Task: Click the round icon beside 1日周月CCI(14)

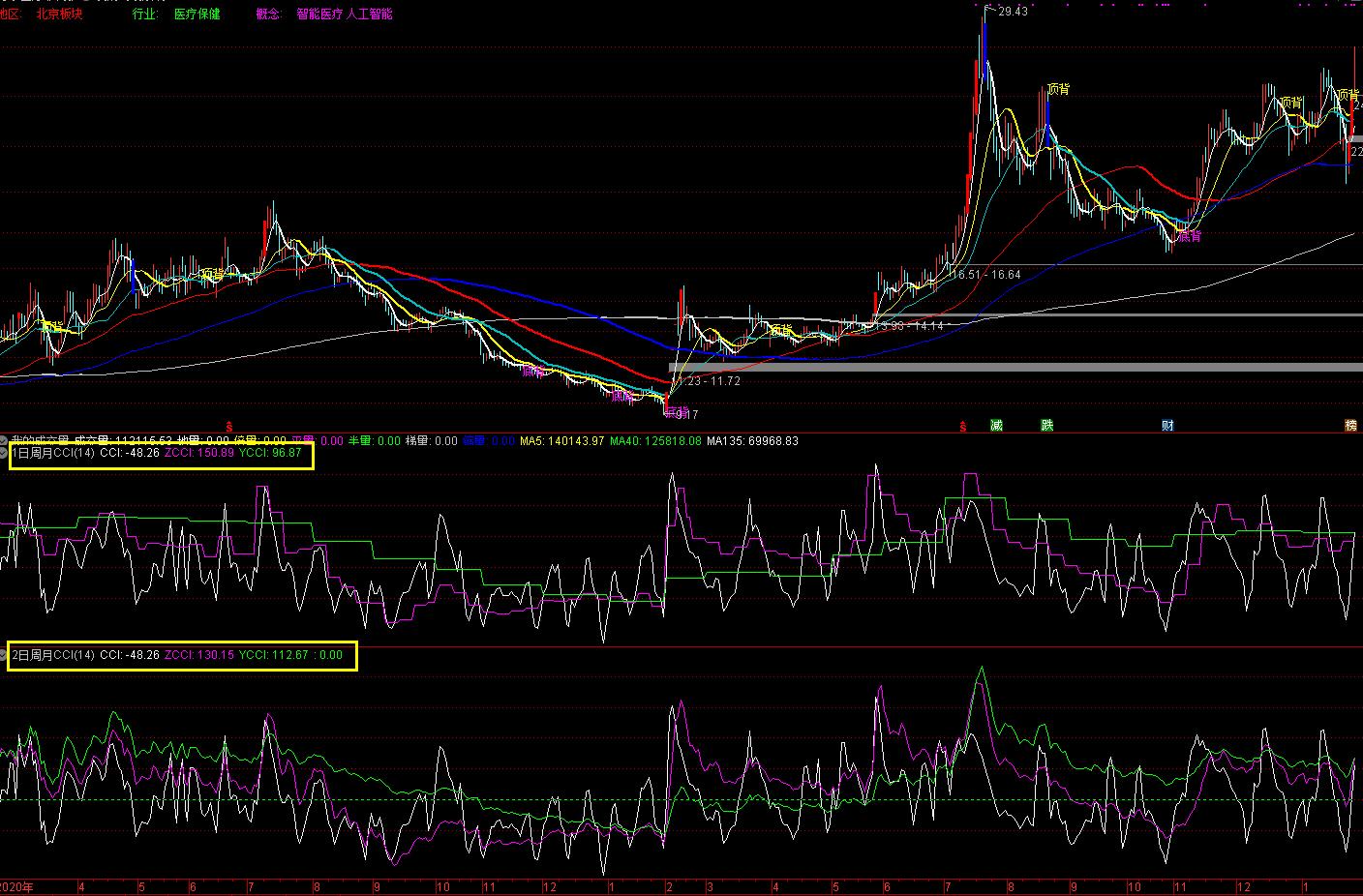Action: 4,453
